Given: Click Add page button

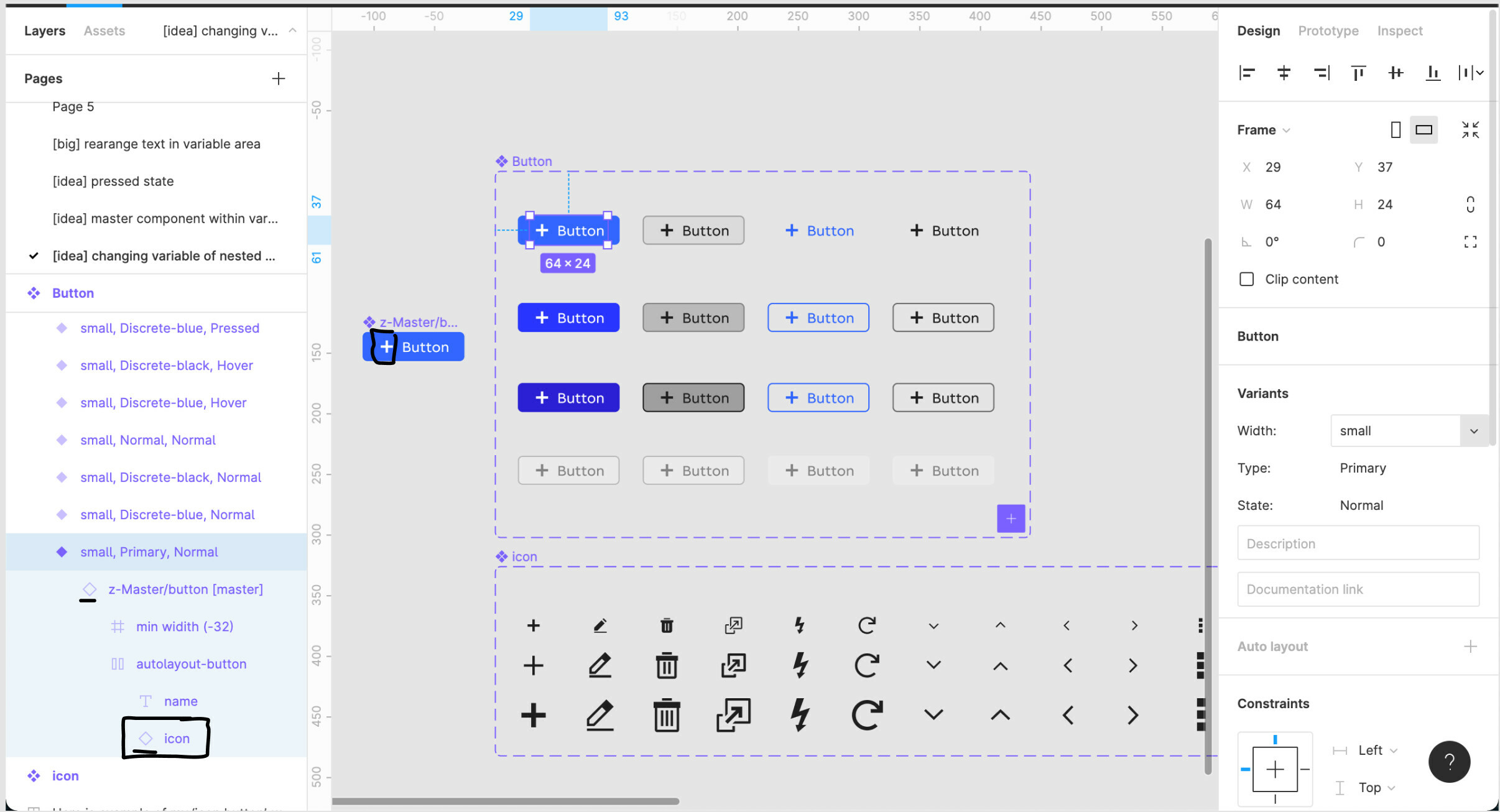Looking at the screenshot, I should click(279, 77).
